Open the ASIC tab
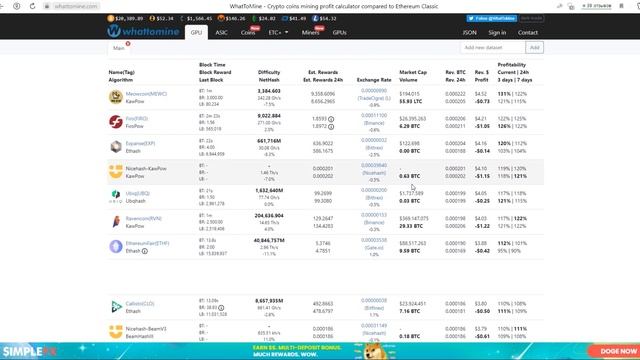The image size is (640, 360). tap(221, 32)
